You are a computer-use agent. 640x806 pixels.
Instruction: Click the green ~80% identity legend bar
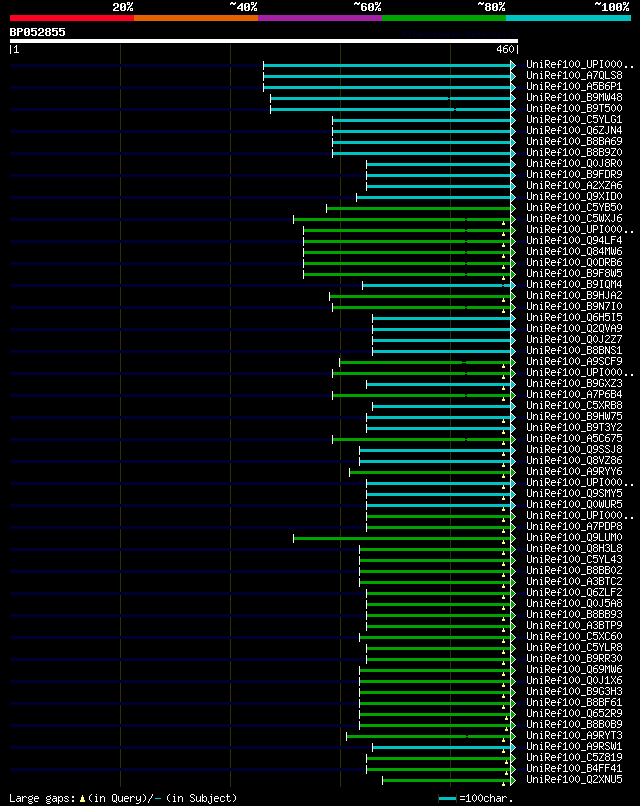(444, 18)
